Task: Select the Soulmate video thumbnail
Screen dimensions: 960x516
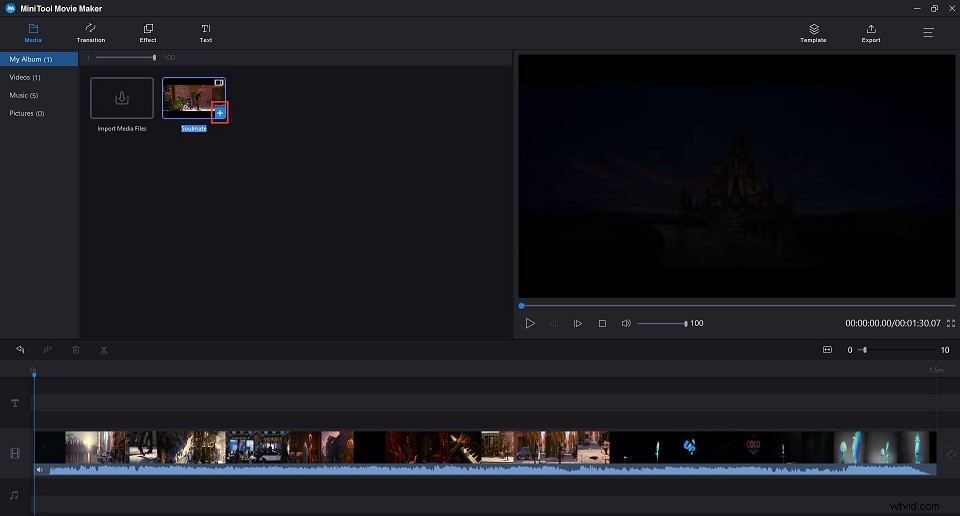Action: click(x=190, y=98)
